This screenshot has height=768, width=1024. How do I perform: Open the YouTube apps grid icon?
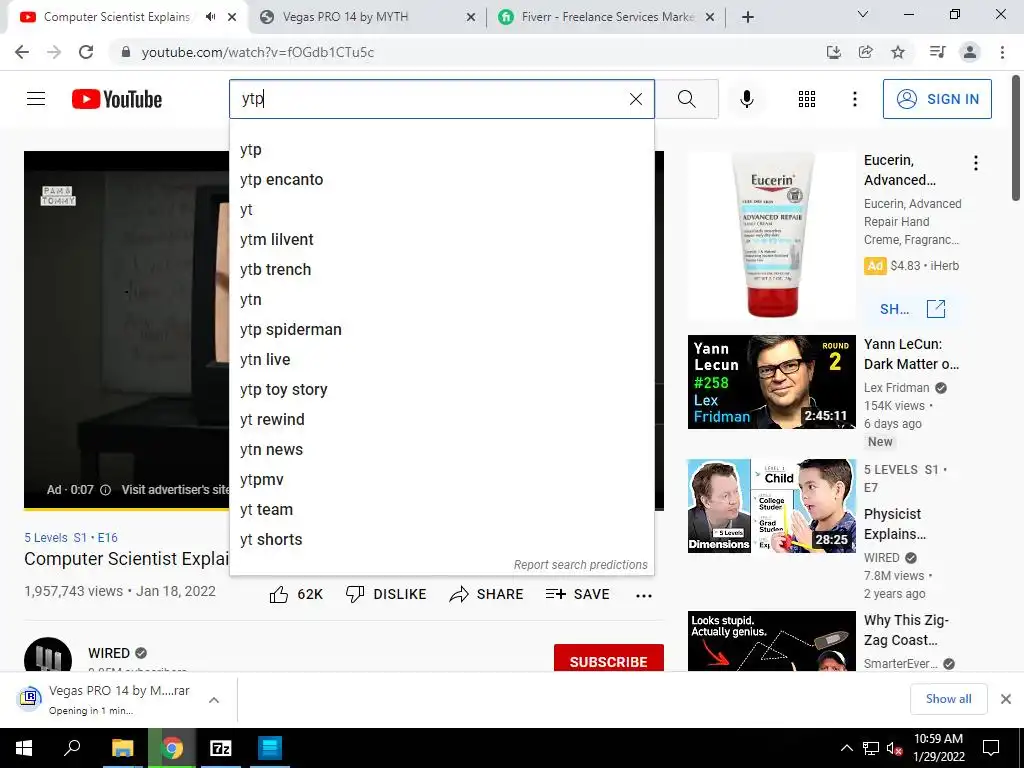click(x=807, y=99)
